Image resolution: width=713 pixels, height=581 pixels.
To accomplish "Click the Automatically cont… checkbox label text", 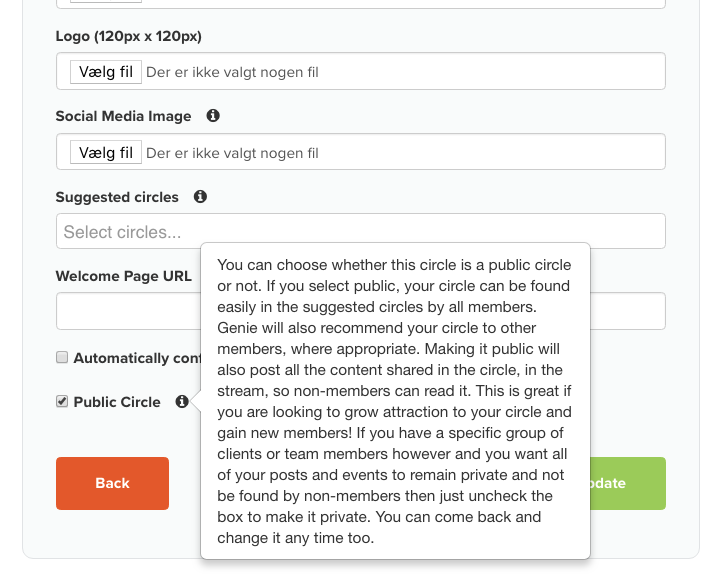I will click(x=137, y=358).
